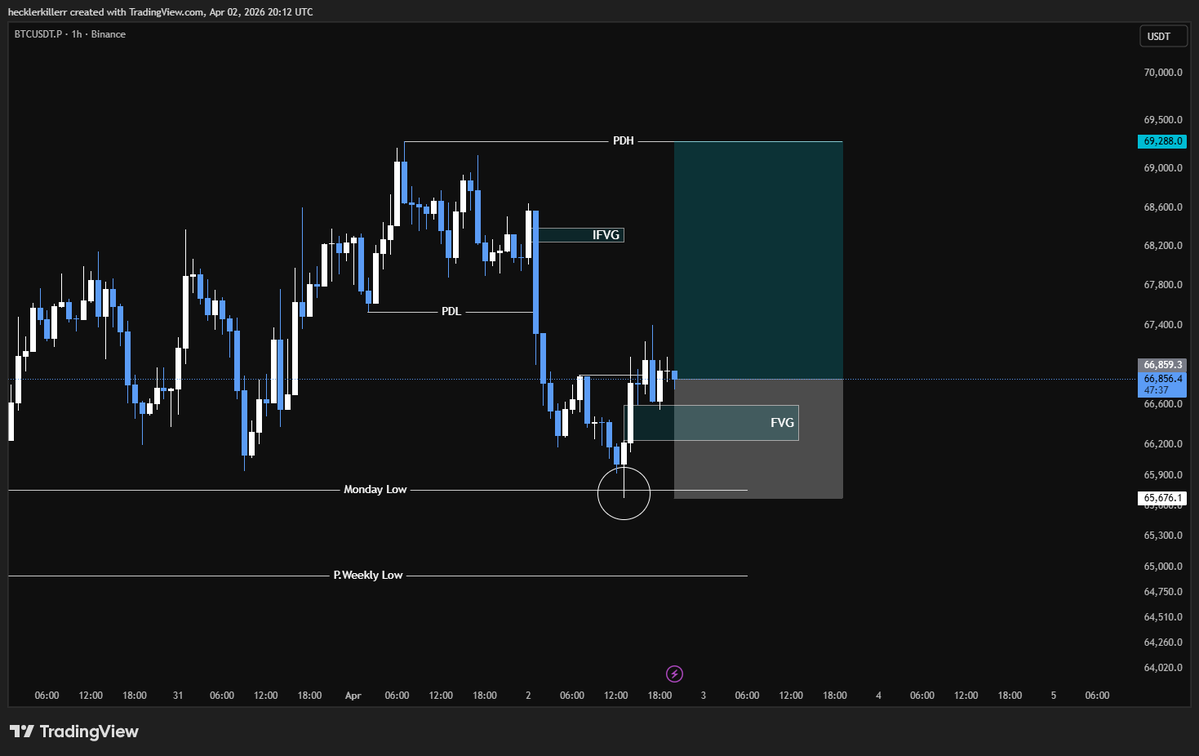
Task: Click the 69,288.0 target price tag
Action: pos(1162,141)
